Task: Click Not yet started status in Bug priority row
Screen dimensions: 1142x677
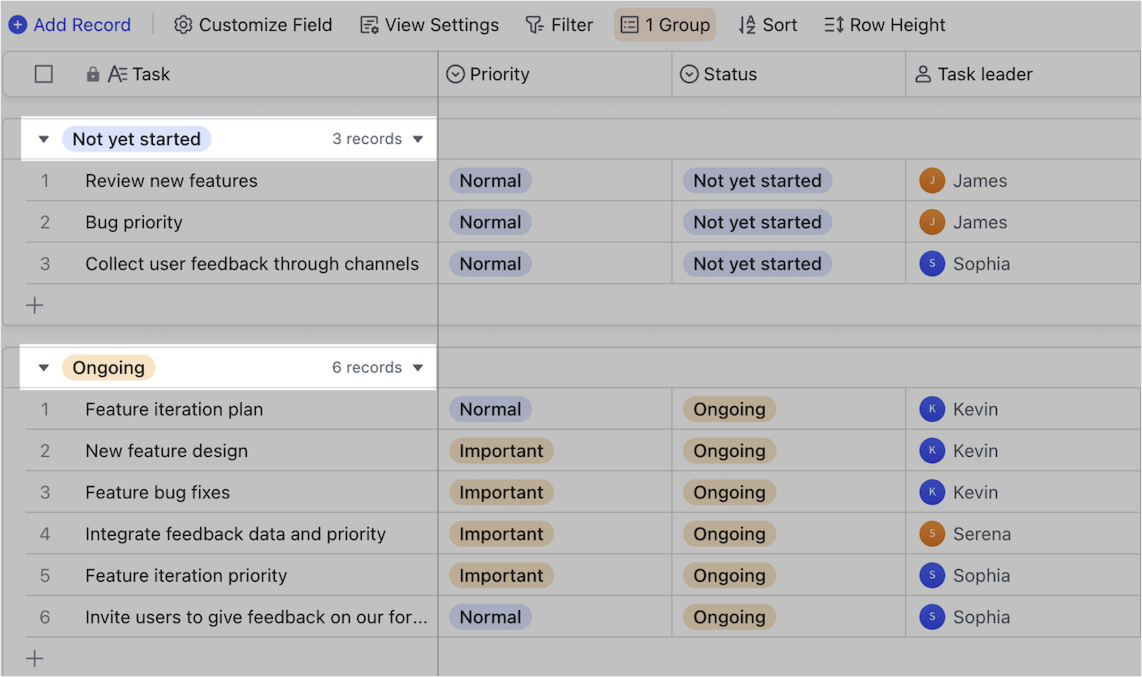Action: 757,222
